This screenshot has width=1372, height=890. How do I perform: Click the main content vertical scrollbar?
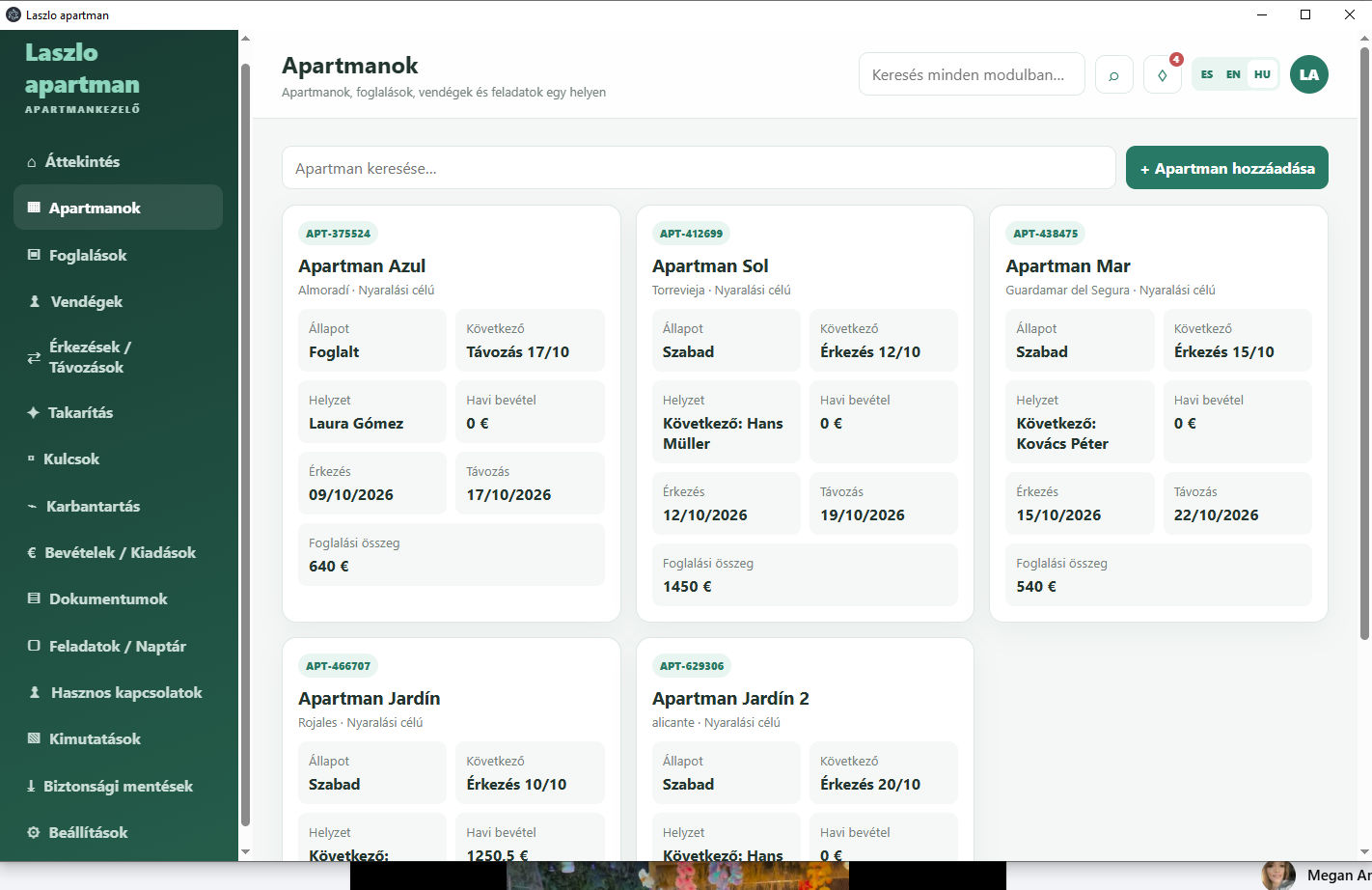(x=1364, y=343)
